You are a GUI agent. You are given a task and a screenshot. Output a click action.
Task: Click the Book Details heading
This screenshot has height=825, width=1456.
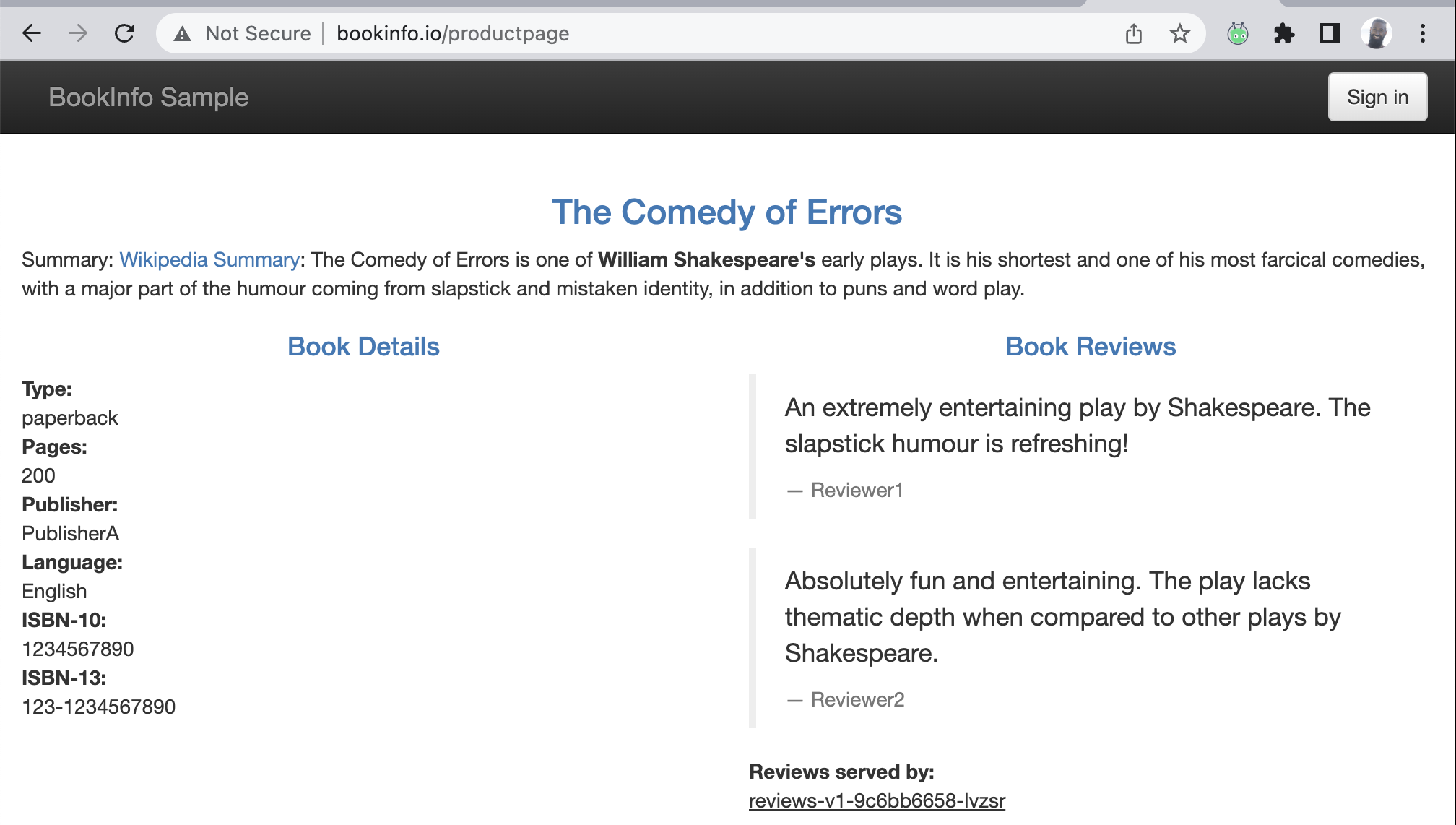click(x=363, y=347)
